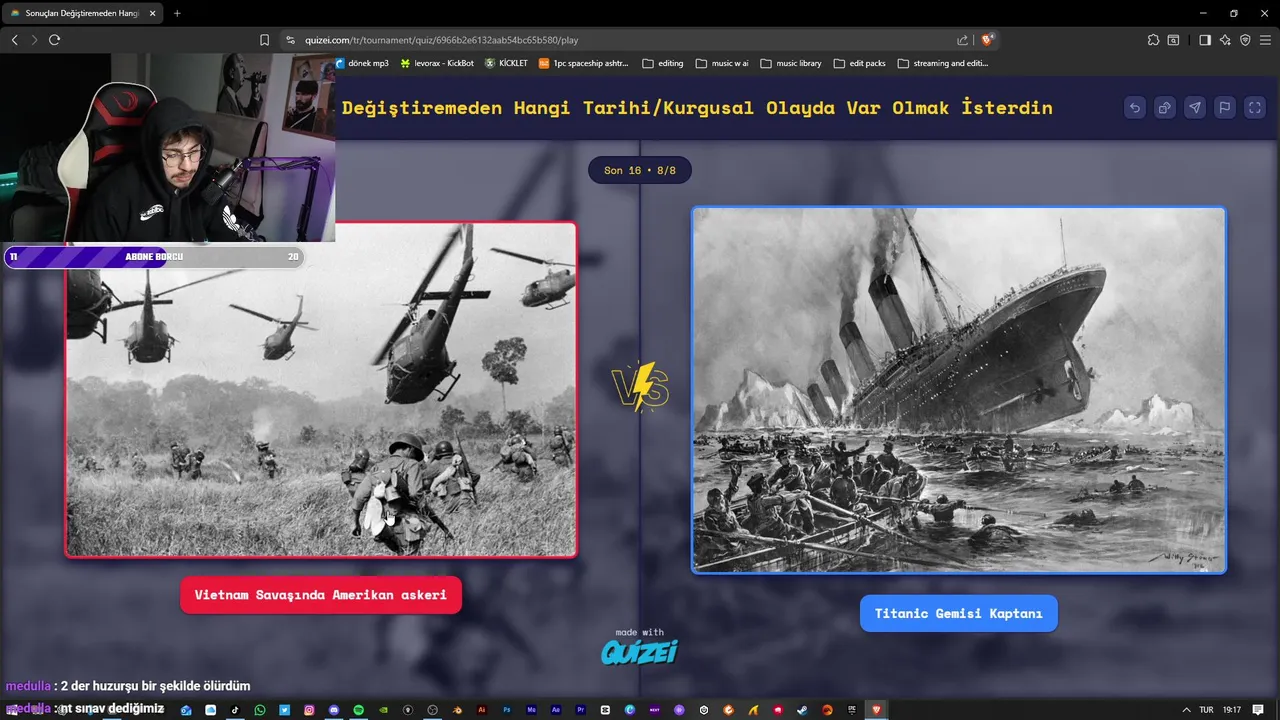Open the Windows notification center icon

pos(1258,710)
